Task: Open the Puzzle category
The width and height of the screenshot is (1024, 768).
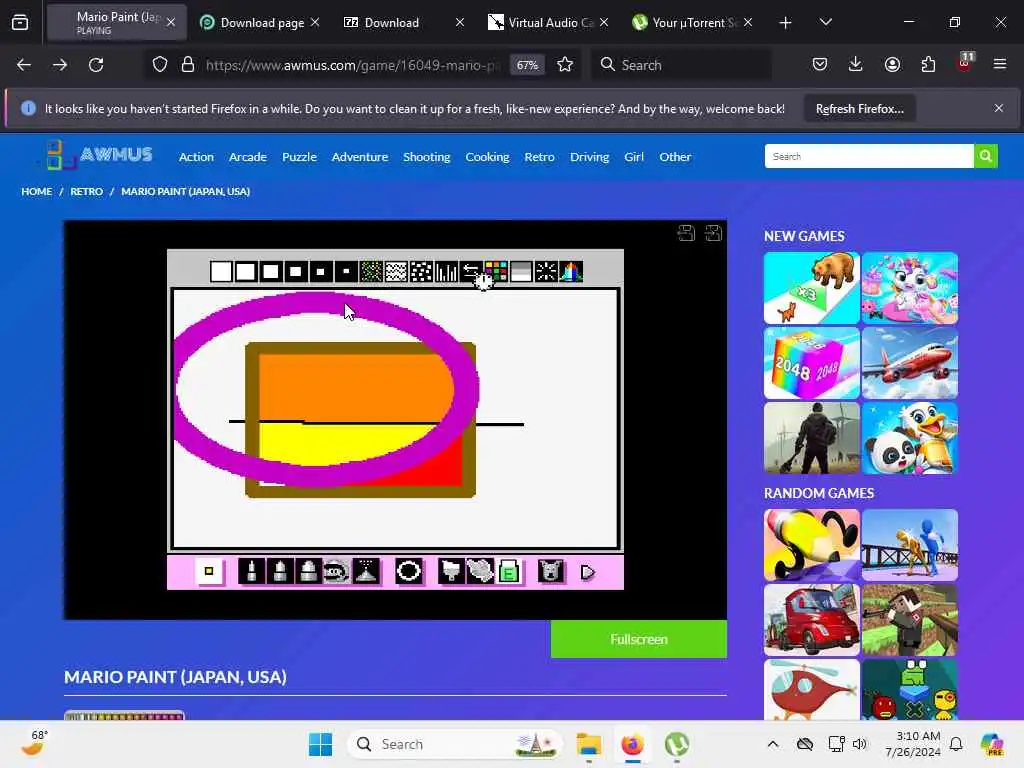Action: pyautogui.click(x=299, y=157)
